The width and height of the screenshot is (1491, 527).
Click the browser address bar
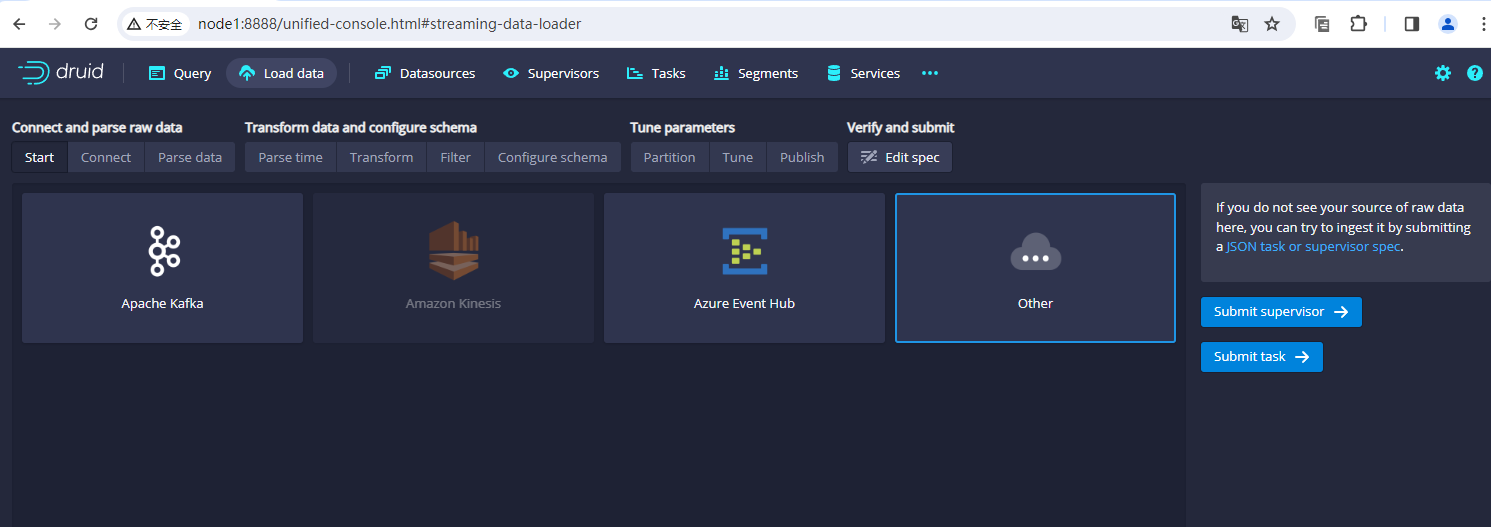pos(700,24)
